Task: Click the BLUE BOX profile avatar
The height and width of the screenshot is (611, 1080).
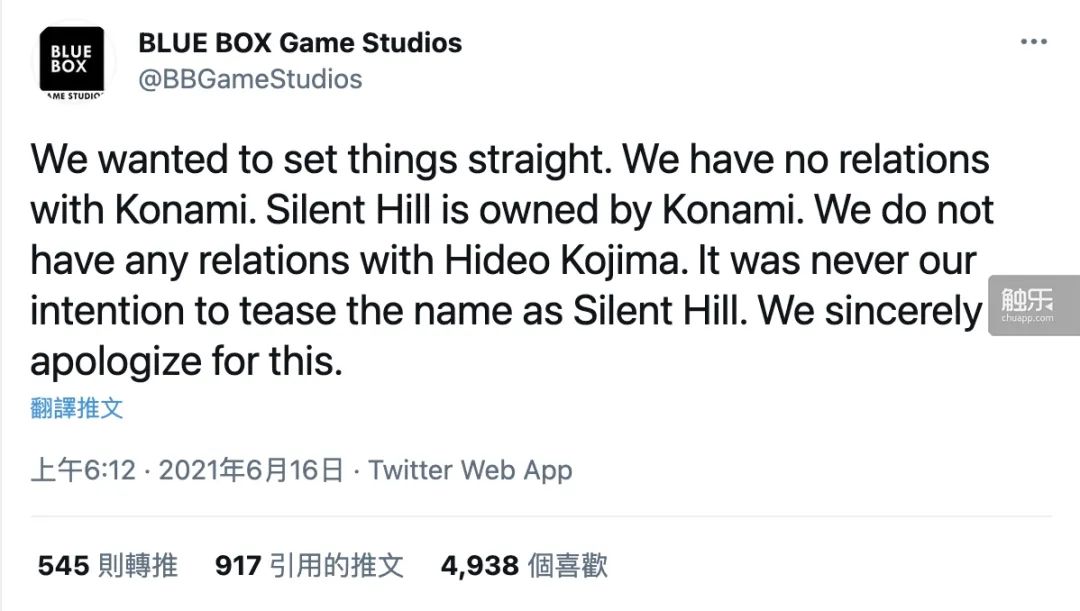Action: click(x=72, y=62)
